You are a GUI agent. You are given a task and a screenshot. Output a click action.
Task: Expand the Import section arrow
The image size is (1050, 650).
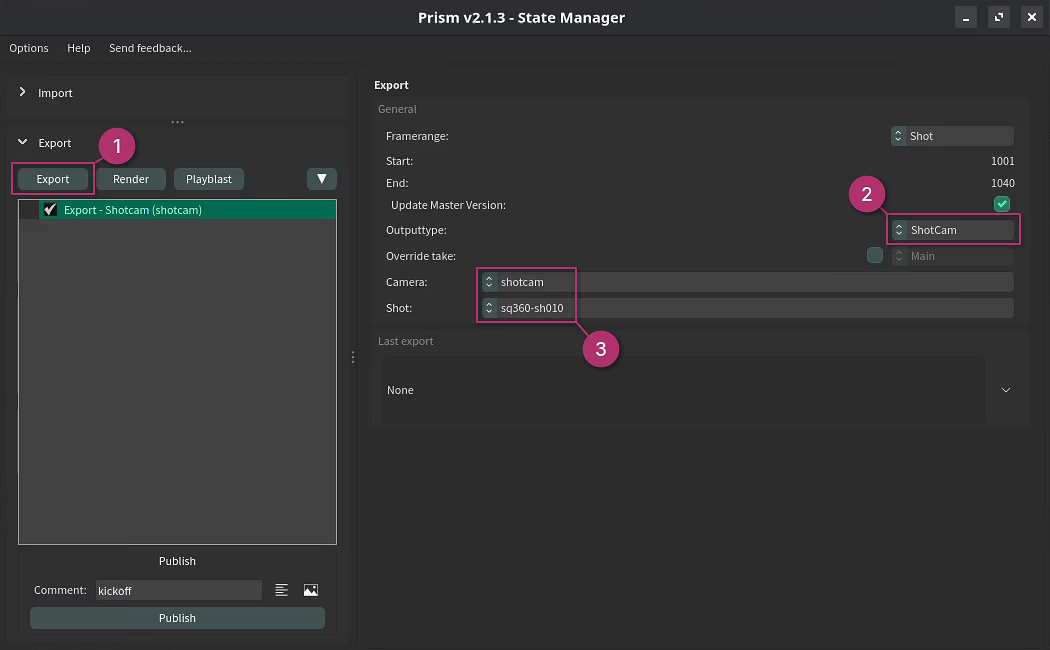click(x=22, y=92)
